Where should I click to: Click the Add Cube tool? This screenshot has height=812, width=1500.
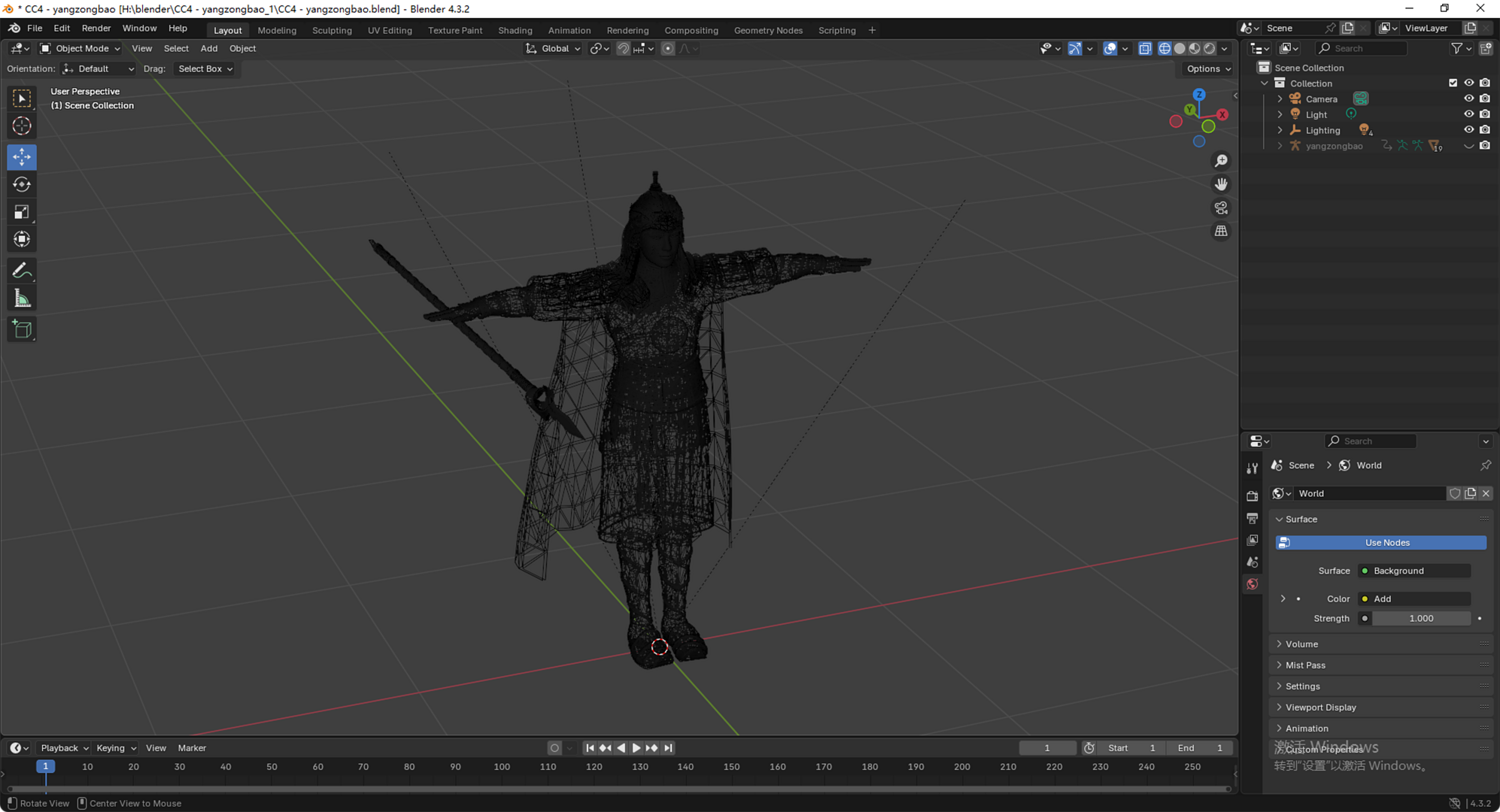click(22, 328)
